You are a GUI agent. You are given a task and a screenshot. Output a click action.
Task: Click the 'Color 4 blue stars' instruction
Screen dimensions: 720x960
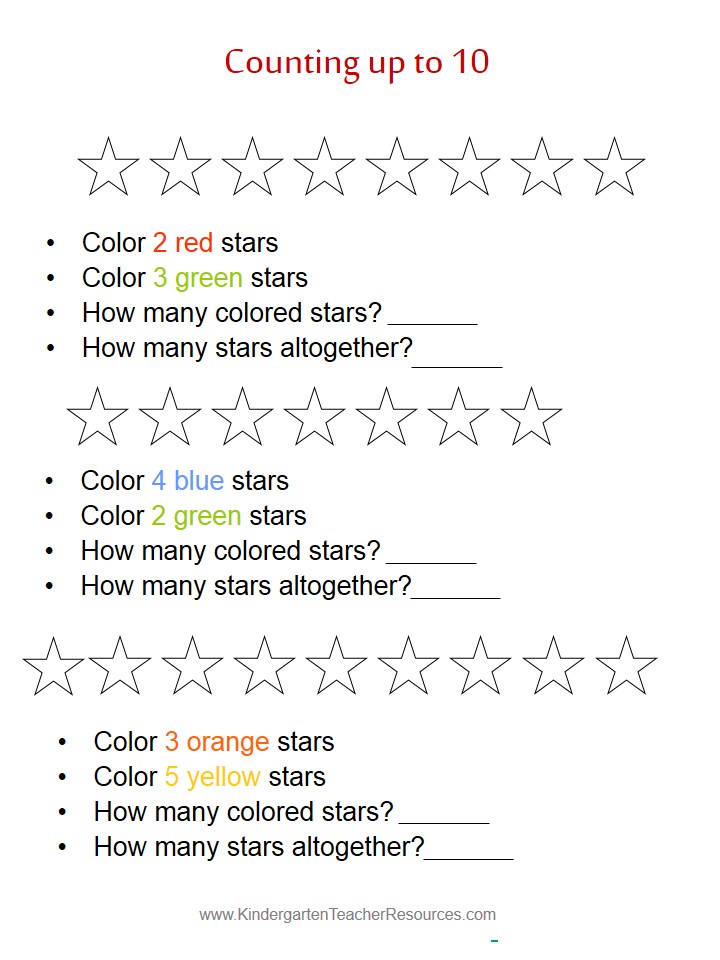point(184,481)
